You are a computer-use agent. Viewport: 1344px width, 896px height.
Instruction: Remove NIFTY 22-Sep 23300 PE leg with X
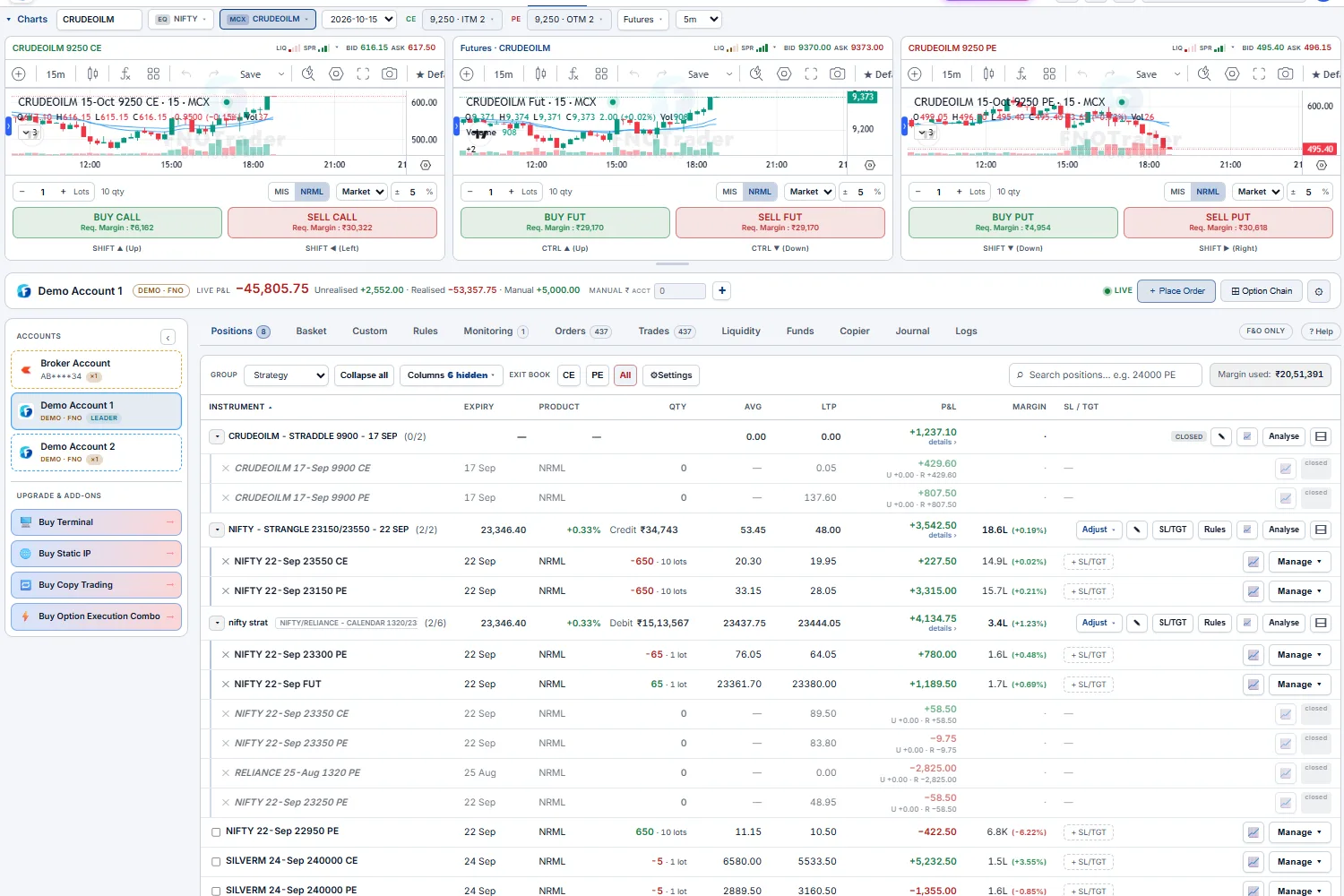226,655
